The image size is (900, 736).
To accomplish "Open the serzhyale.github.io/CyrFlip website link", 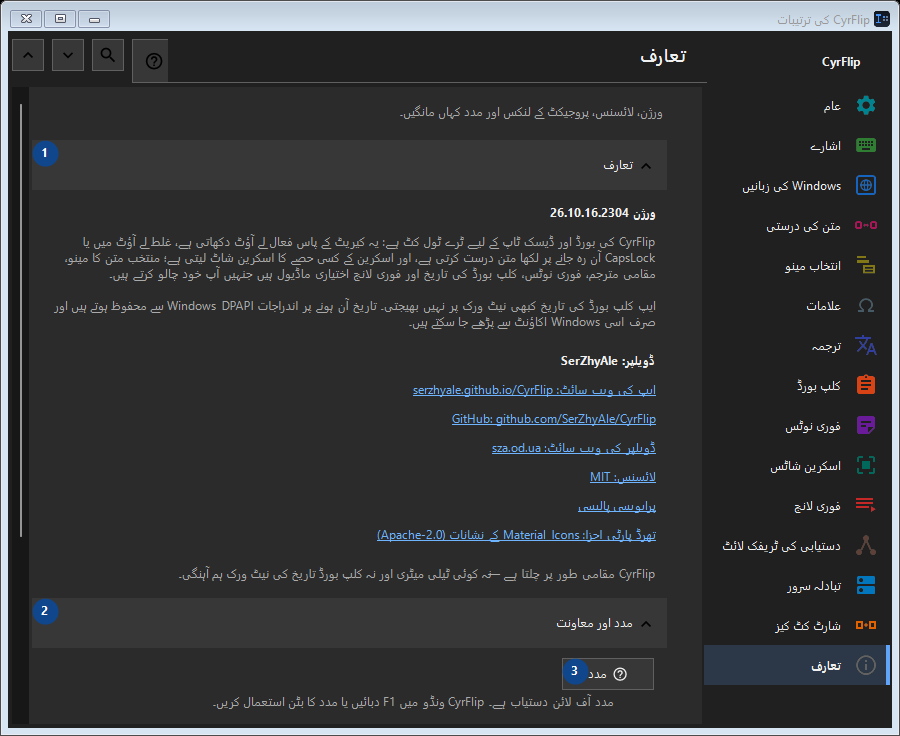I will 534,390.
